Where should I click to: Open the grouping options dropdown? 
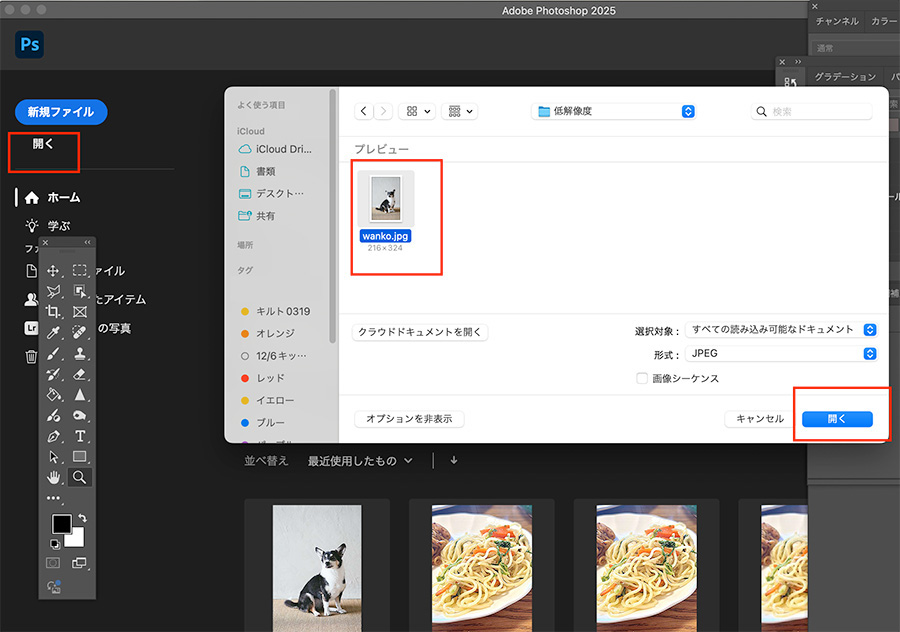[x=460, y=111]
